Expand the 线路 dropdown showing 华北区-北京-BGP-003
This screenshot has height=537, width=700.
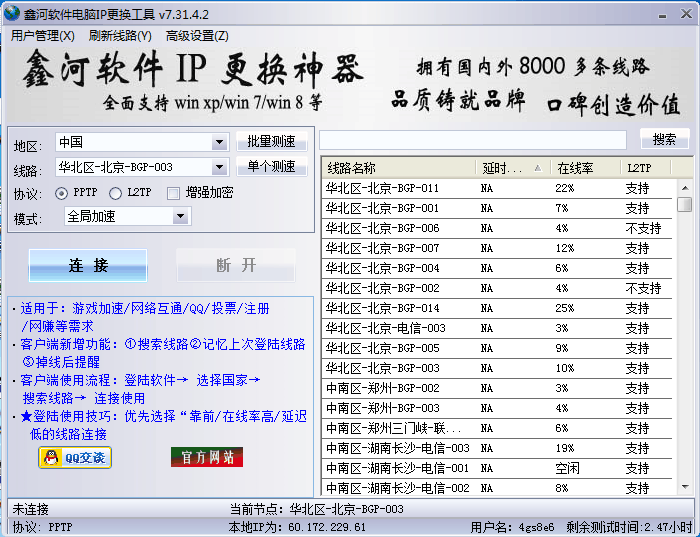coord(219,167)
